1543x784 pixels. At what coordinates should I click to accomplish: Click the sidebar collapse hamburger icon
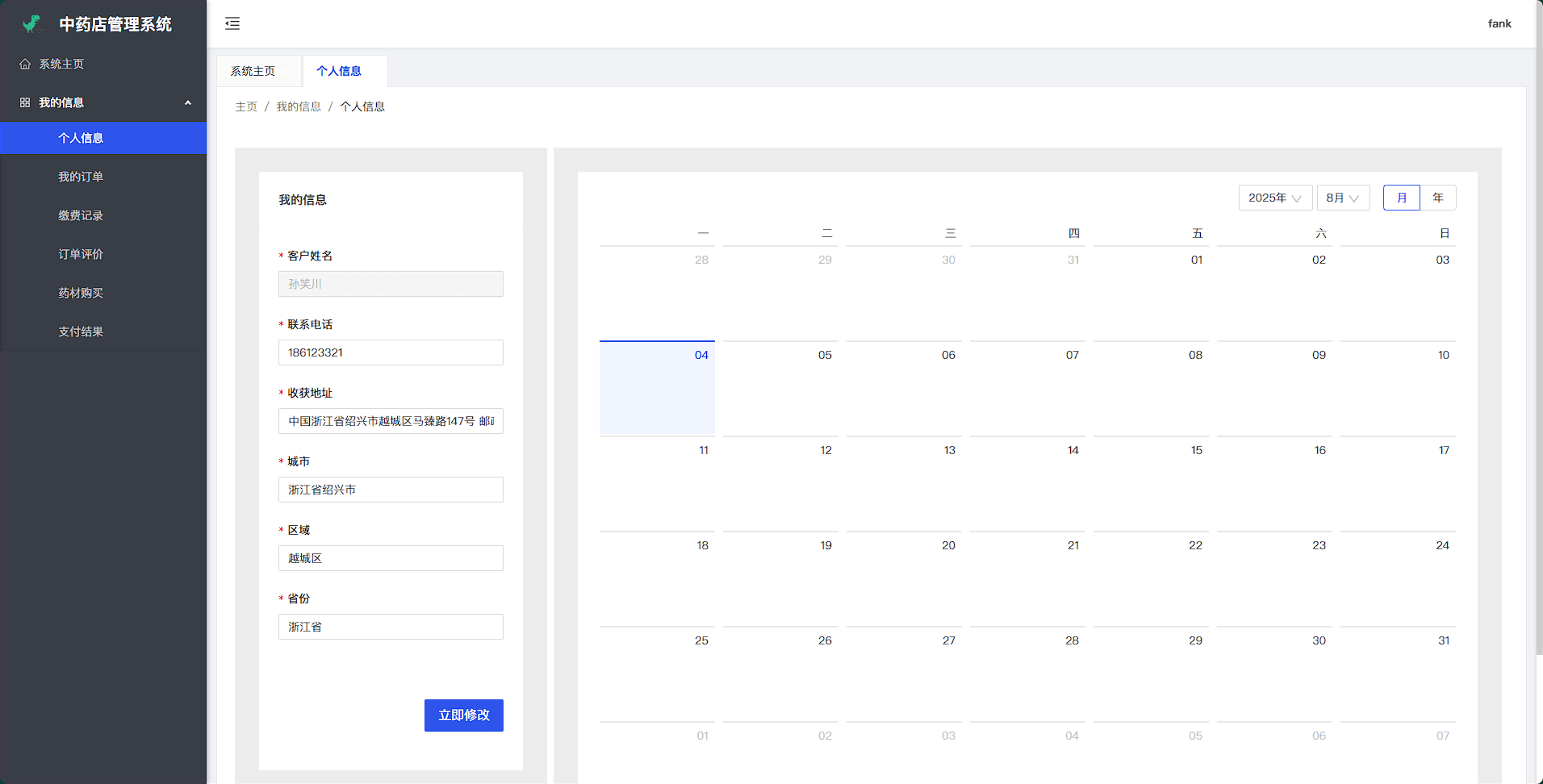pos(232,23)
